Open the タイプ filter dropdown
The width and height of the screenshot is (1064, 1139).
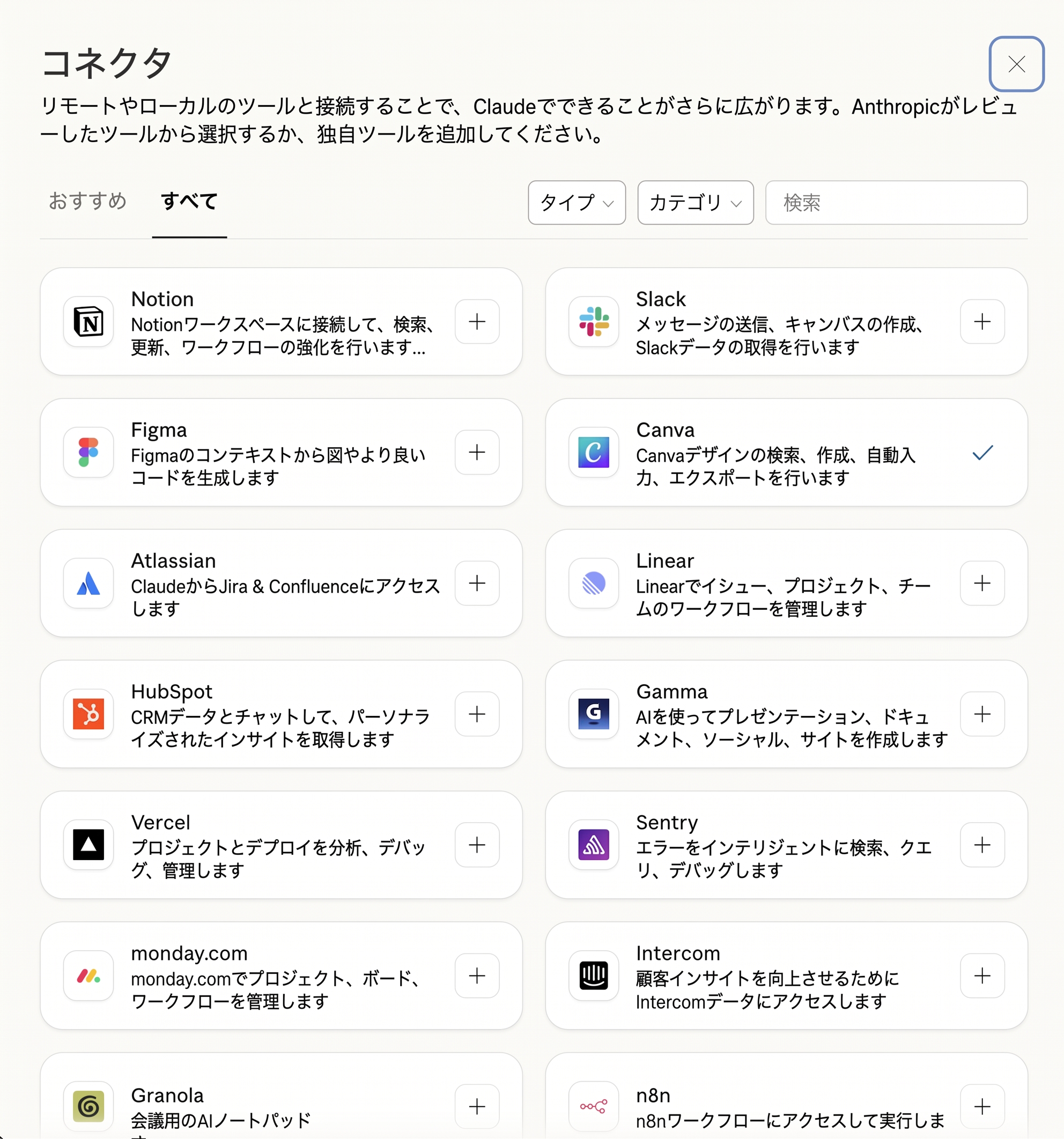[577, 203]
